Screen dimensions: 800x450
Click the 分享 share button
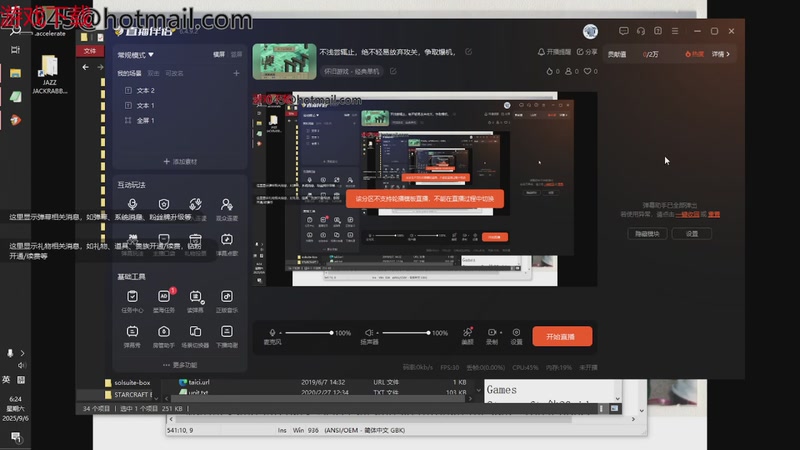587,52
